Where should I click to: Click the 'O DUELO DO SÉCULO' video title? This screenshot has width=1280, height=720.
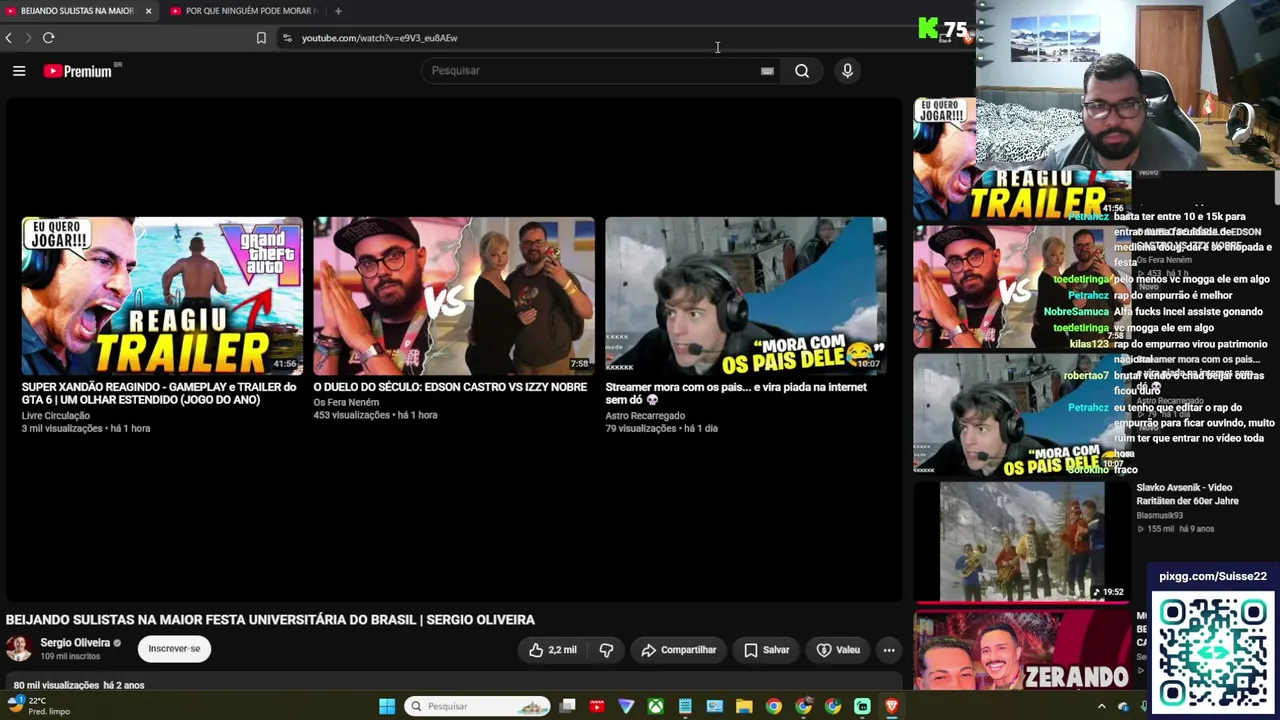[450, 387]
